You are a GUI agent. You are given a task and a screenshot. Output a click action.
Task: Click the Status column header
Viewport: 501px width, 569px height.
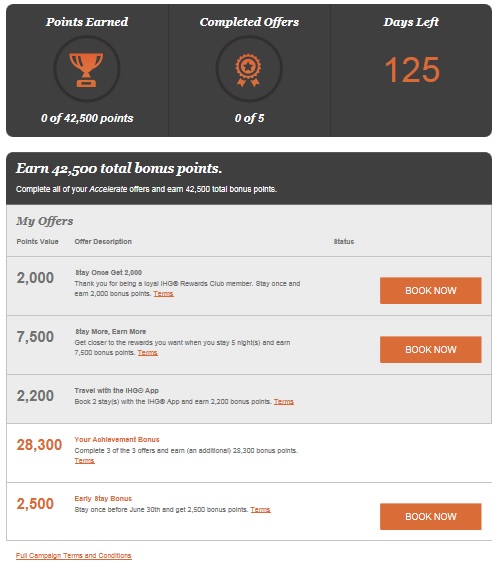point(344,241)
